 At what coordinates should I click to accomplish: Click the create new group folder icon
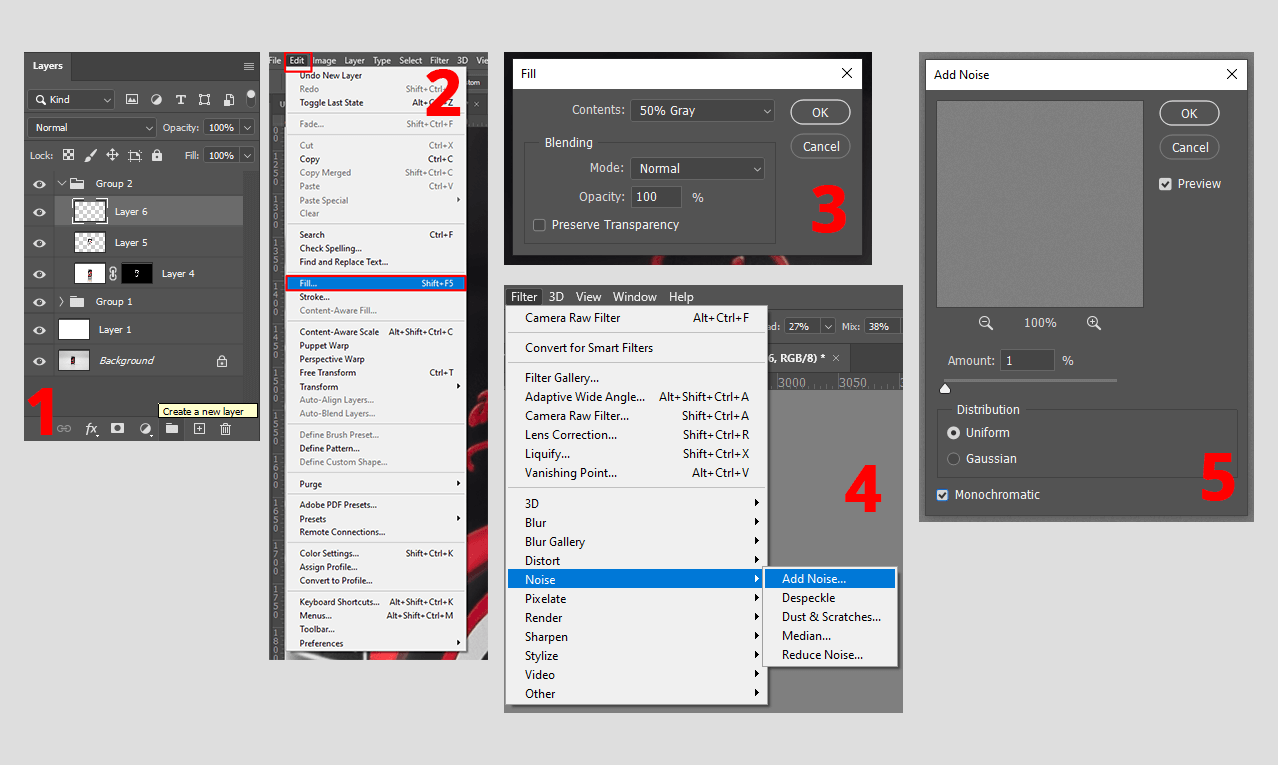[172, 428]
